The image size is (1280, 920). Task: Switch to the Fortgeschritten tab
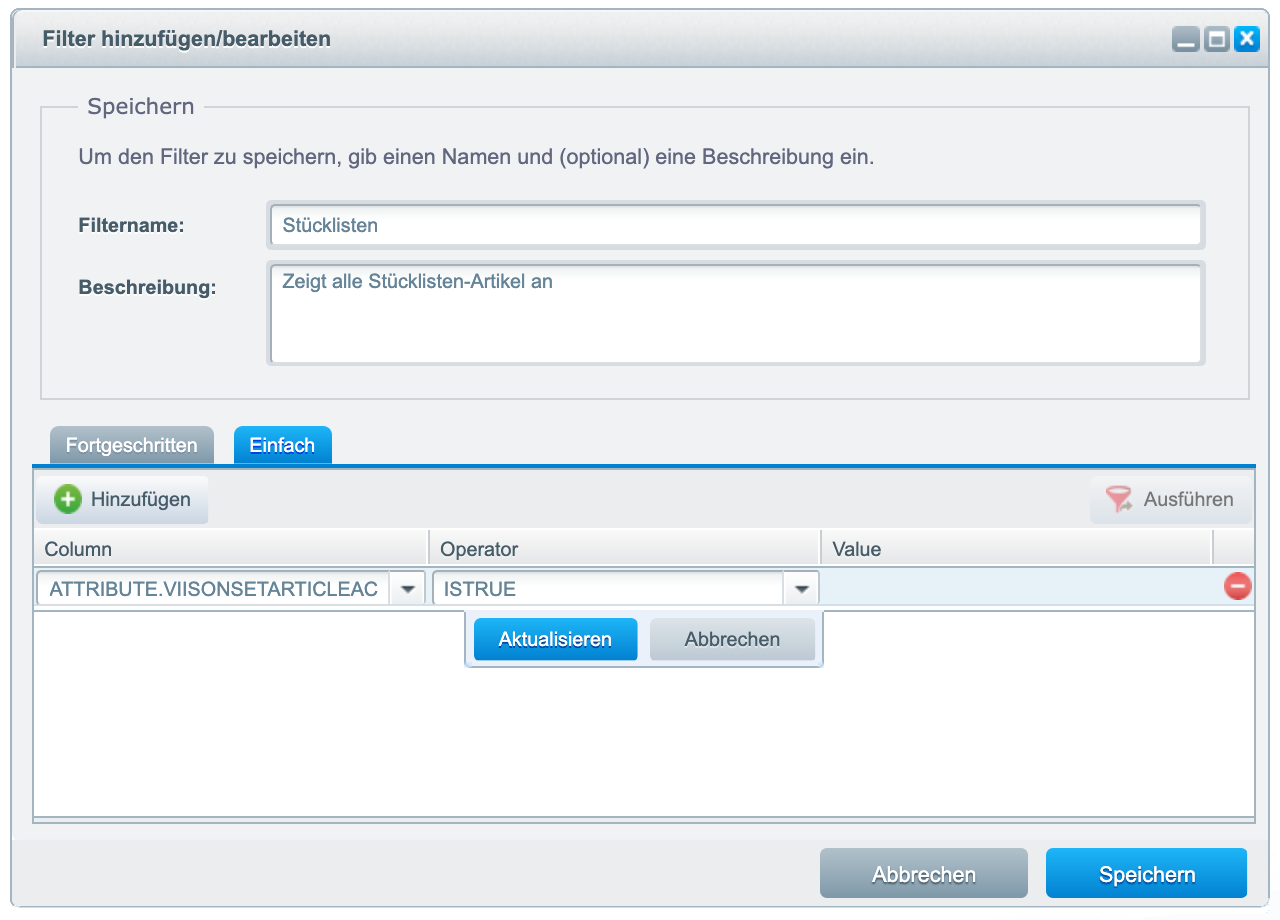click(131, 446)
